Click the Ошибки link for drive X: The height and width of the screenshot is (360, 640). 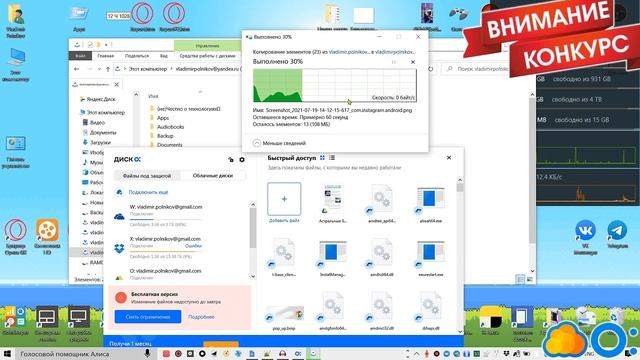(x=193, y=246)
